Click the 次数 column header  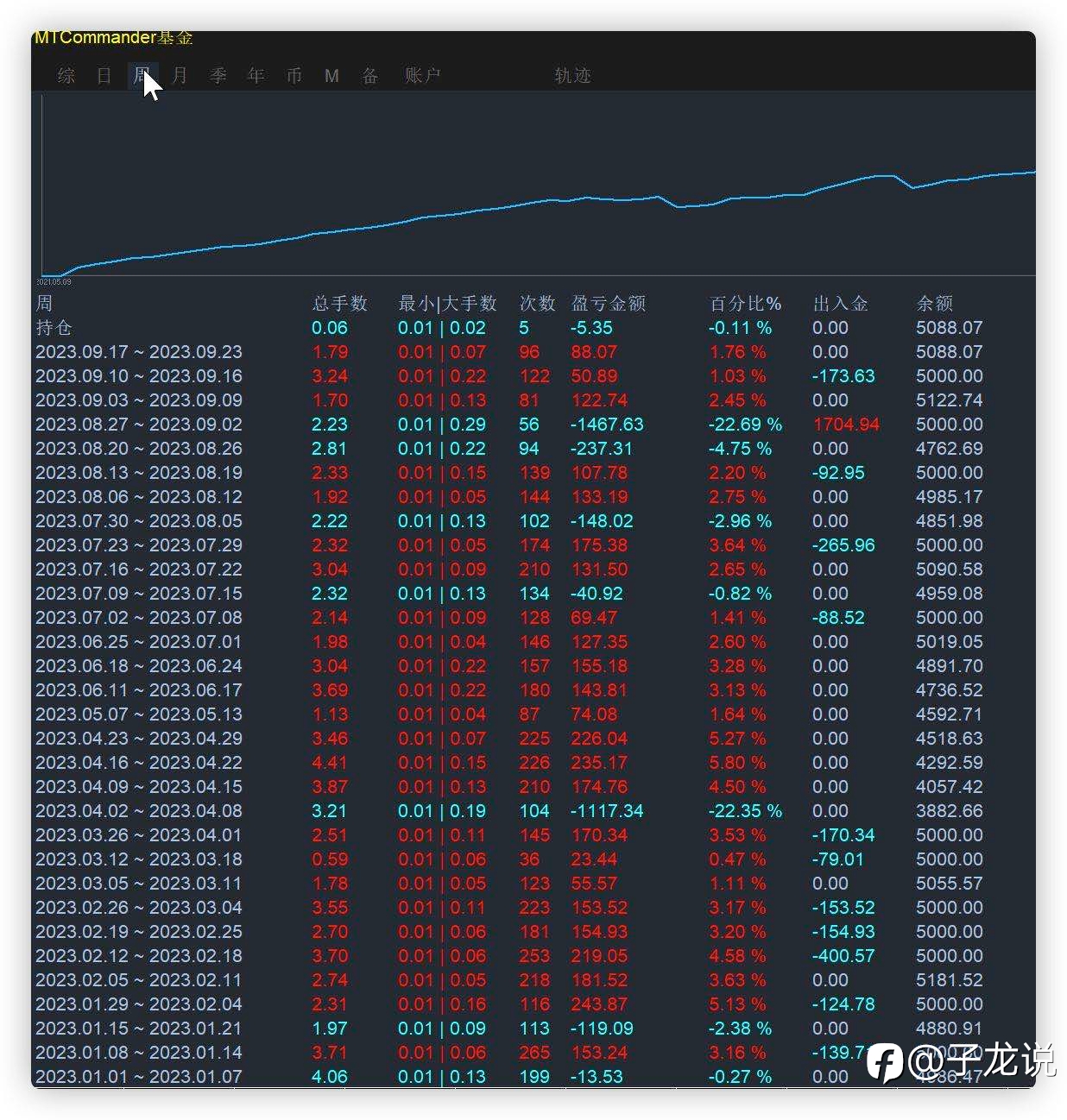tap(537, 304)
